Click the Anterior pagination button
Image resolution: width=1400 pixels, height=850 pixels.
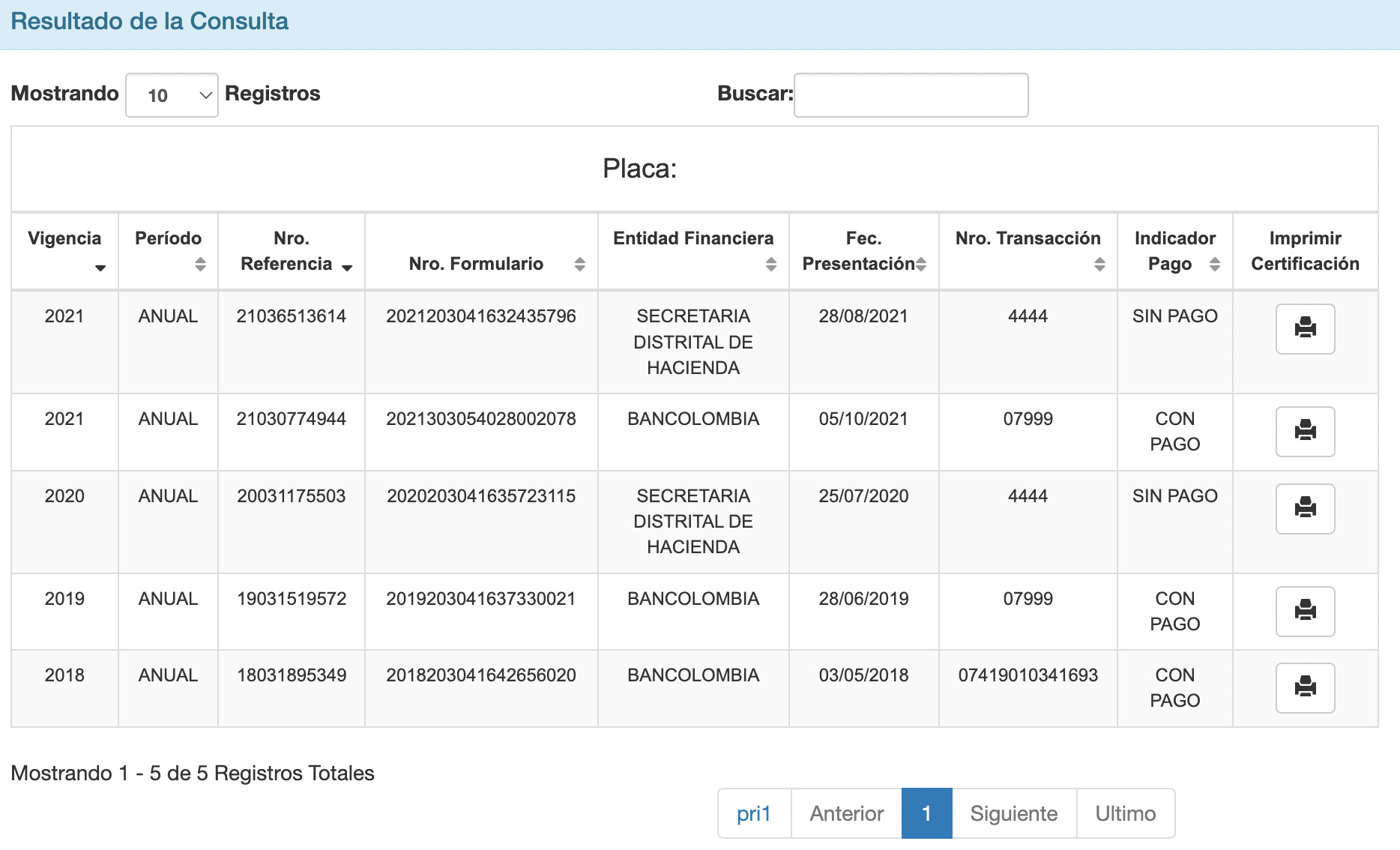click(846, 813)
